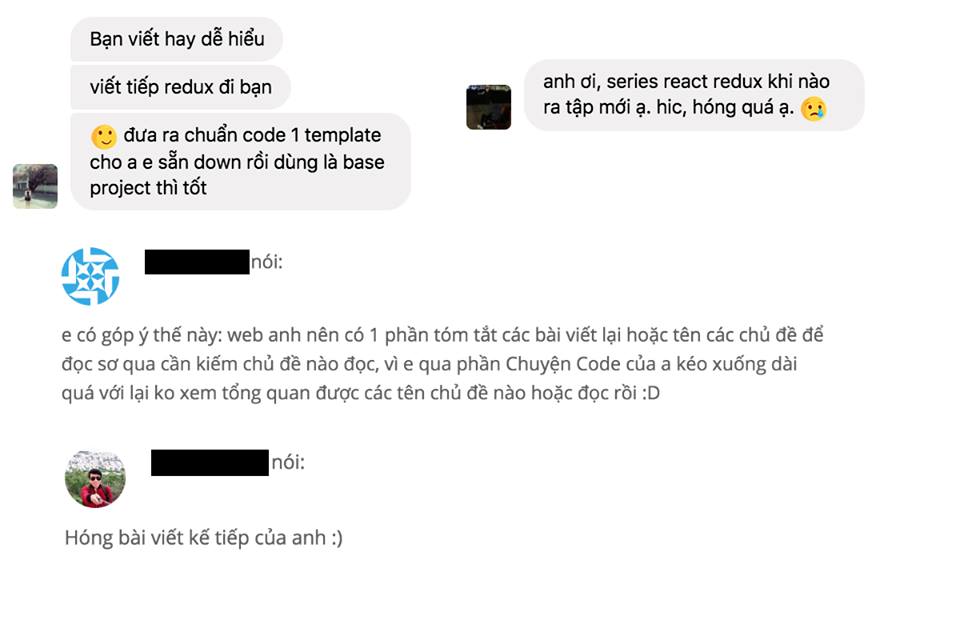Click the 'đưa ra chuẩn code 1 template' bubble
Viewport: 960px width, 640px height.
point(241,162)
